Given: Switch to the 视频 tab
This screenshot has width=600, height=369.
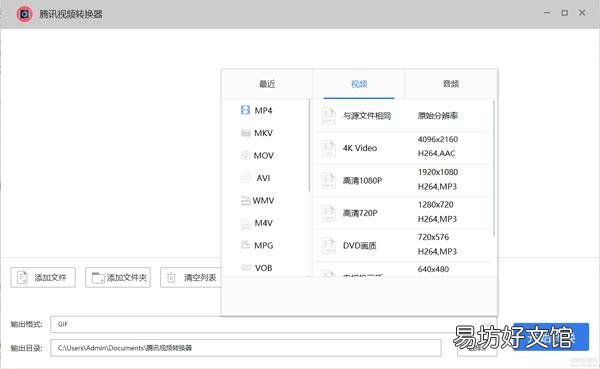Looking at the screenshot, I should 359,84.
